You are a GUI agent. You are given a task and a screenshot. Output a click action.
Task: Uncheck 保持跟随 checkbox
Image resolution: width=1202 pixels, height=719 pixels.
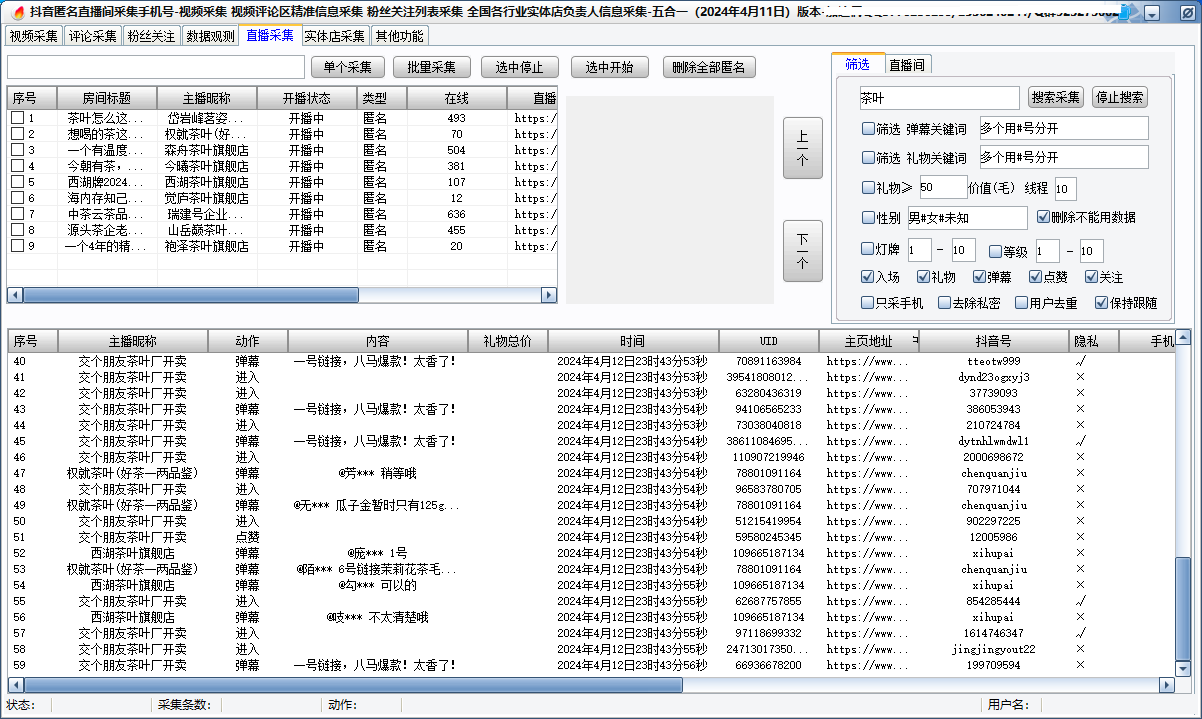[1101, 302]
